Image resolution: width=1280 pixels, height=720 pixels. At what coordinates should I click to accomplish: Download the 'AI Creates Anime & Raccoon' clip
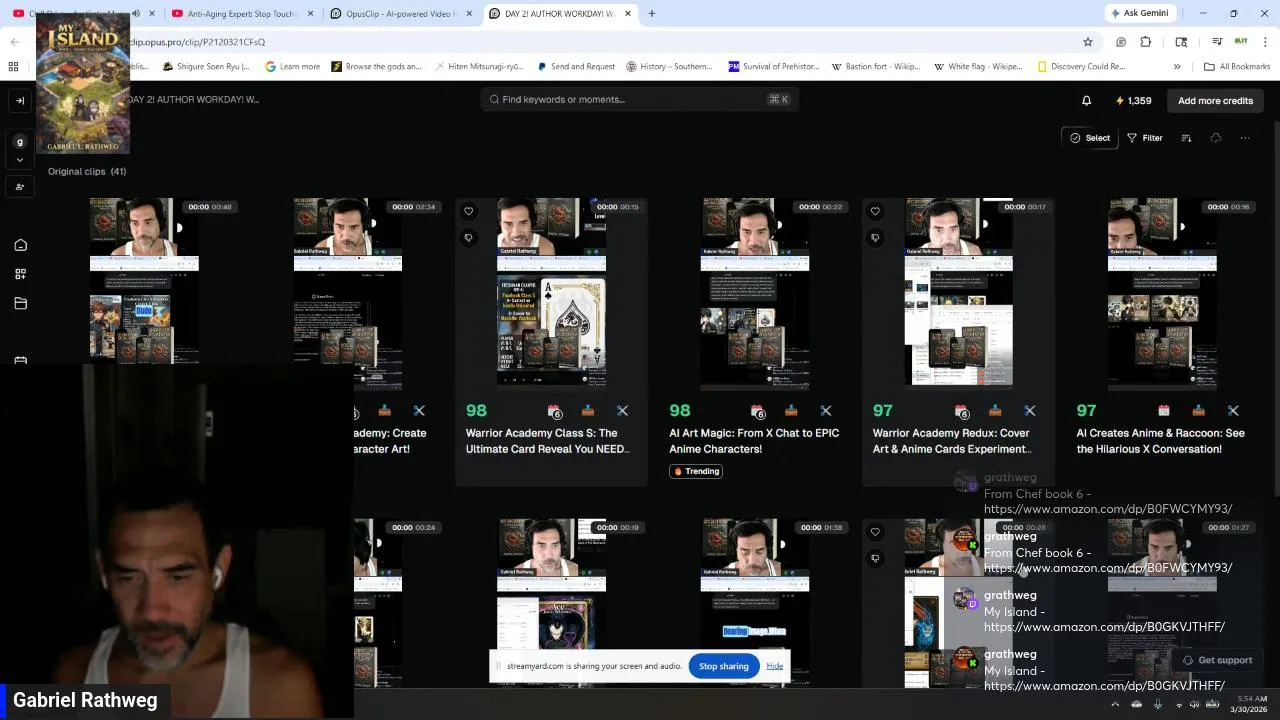pyautogui.click(x=1198, y=410)
